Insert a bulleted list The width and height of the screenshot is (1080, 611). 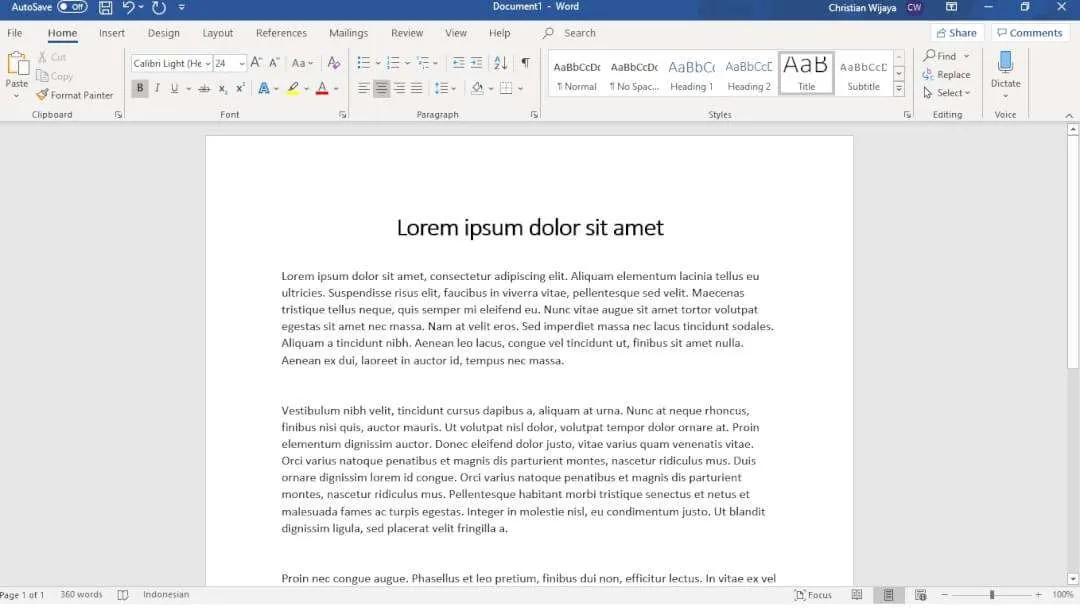tap(364, 63)
